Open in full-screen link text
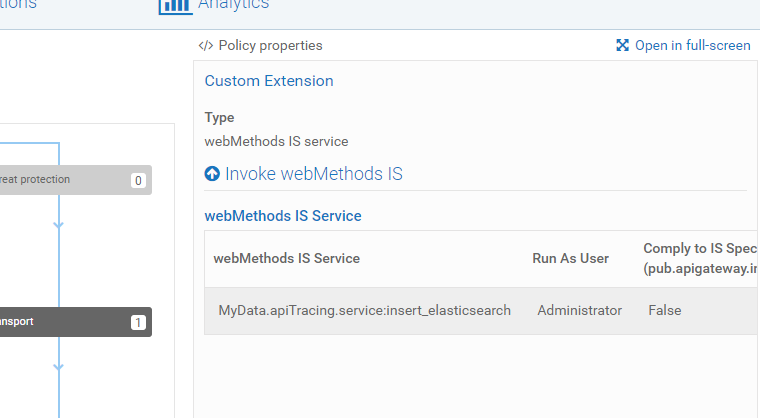Image resolution: width=760 pixels, height=418 pixels. coord(692,45)
